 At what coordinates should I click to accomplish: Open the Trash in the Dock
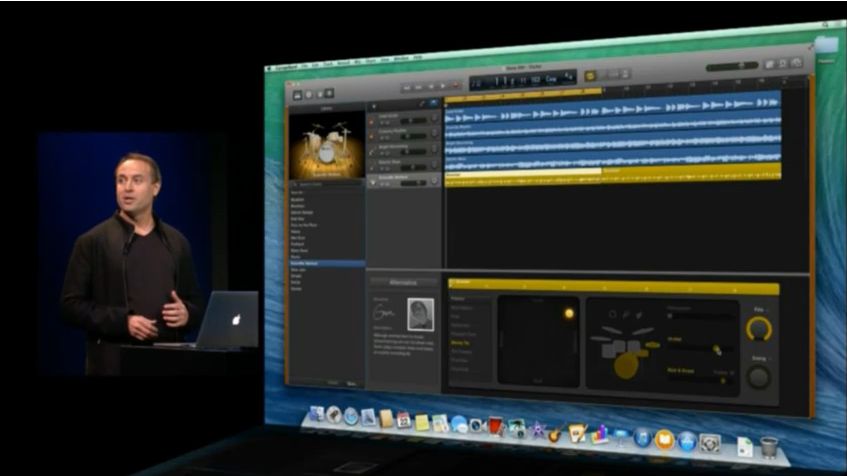pyautogui.click(x=769, y=448)
